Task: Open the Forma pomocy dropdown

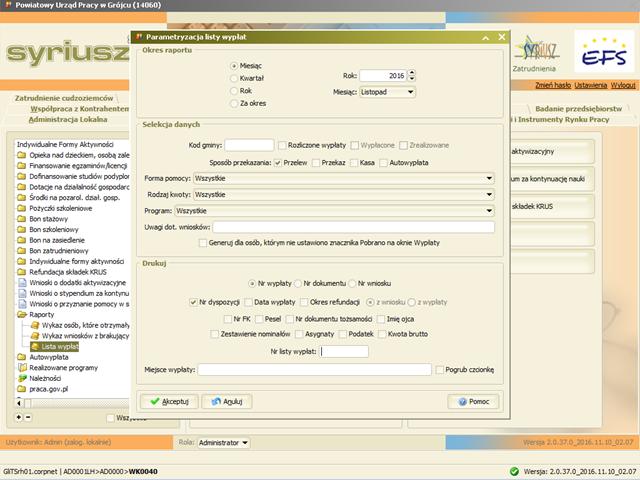Action: 343,178
